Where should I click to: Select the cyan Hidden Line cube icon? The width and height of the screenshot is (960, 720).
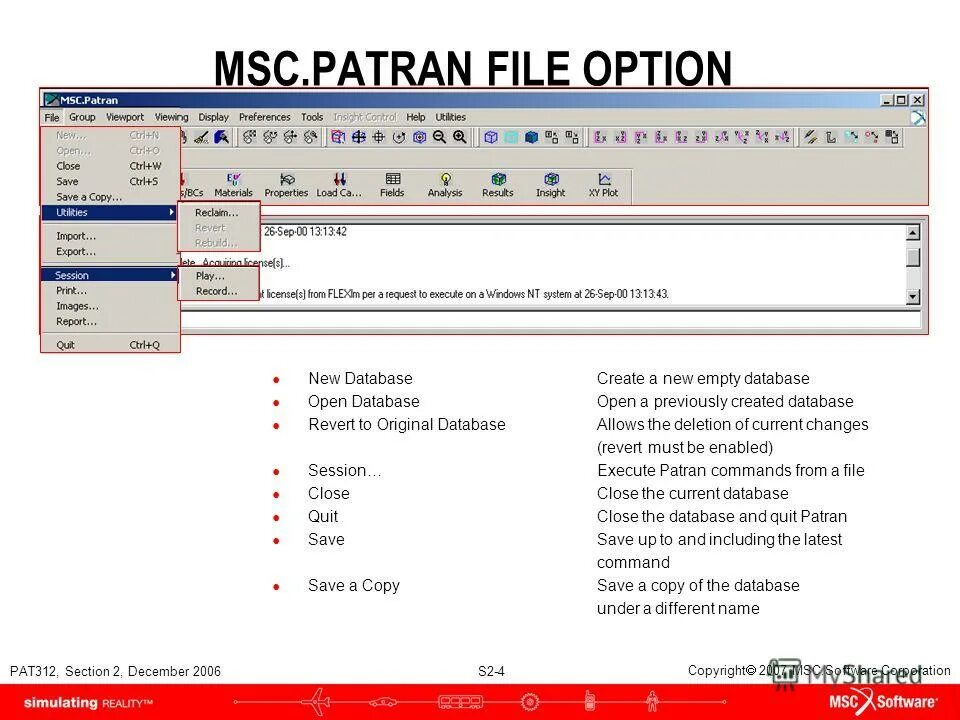(511, 137)
